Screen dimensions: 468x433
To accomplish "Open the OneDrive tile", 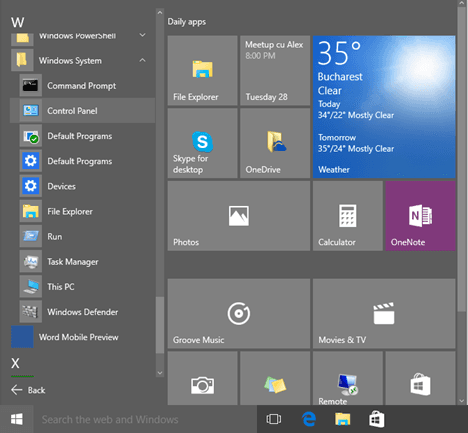I will pyautogui.click(x=275, y=143).
